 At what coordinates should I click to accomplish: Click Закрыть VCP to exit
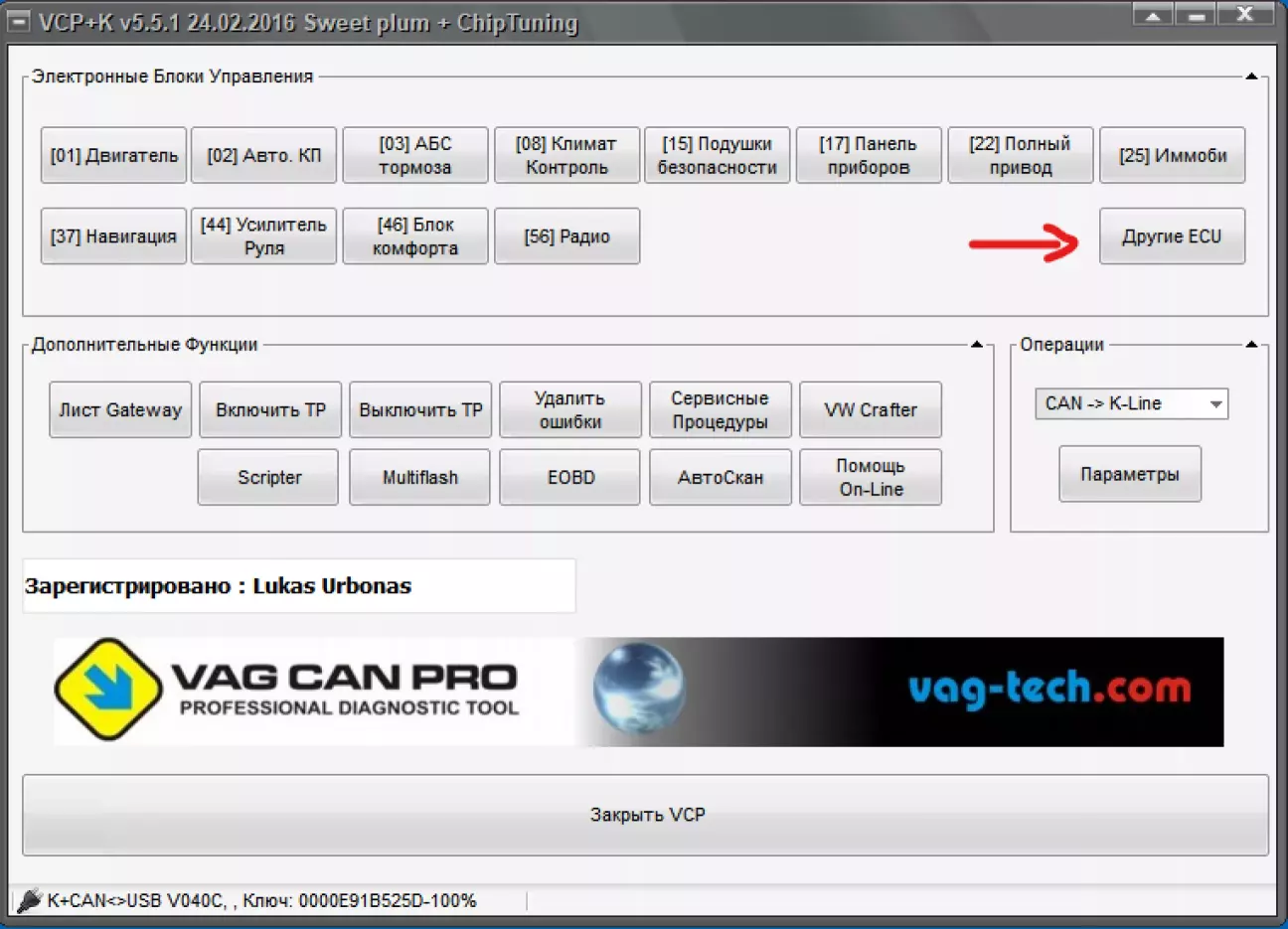645,815
